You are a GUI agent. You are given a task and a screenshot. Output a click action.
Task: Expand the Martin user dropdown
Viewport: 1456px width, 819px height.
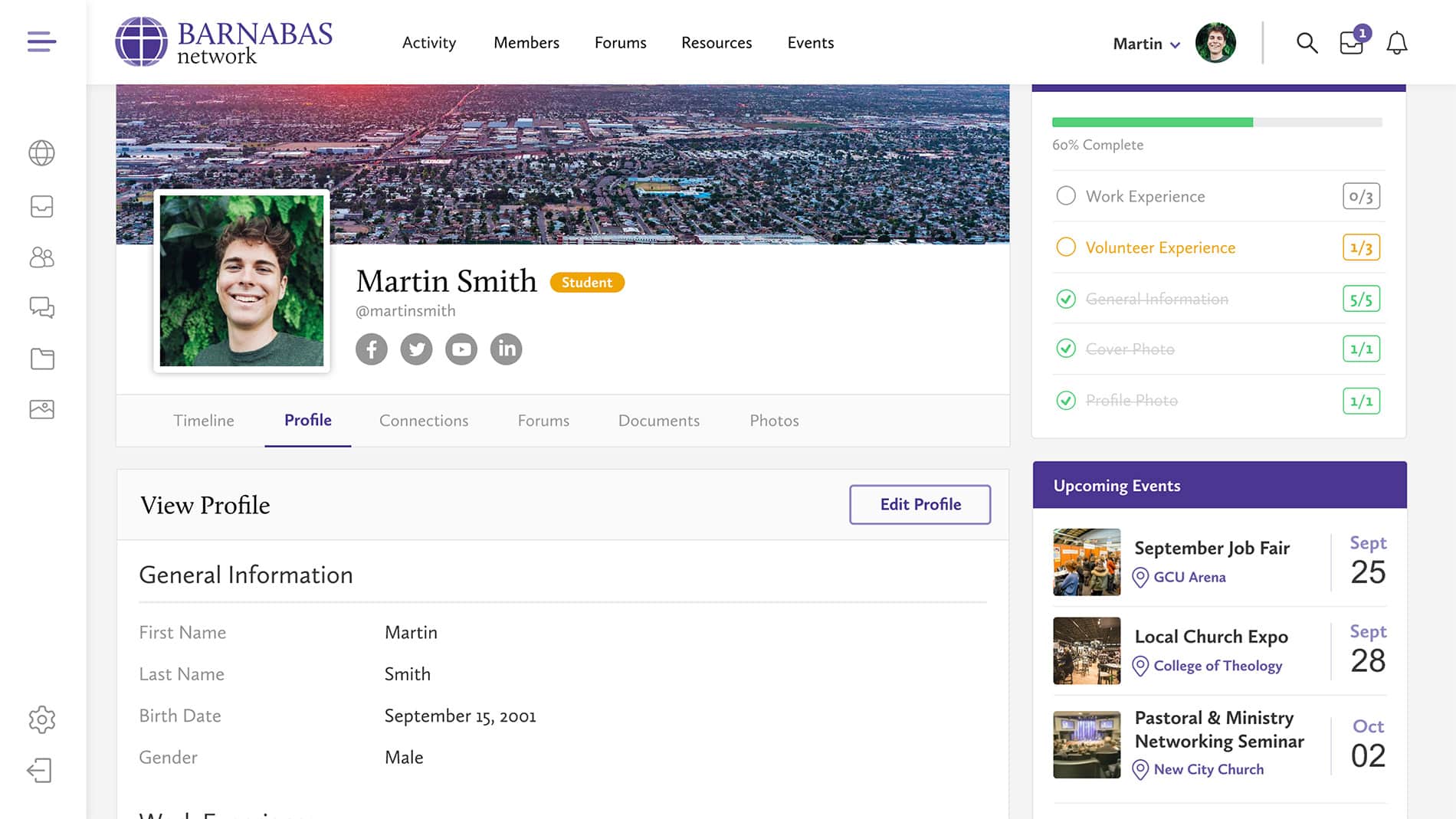pyautogui.click(x=1146, y=44)
